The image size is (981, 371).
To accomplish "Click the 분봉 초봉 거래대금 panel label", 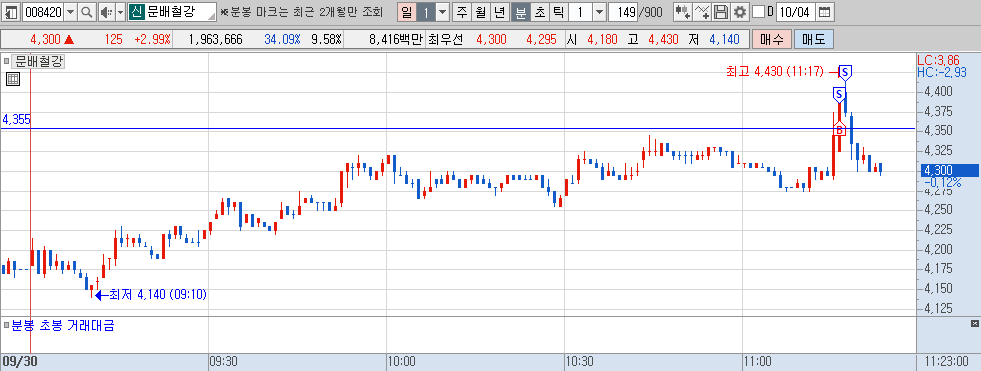I will click(63, 325).
